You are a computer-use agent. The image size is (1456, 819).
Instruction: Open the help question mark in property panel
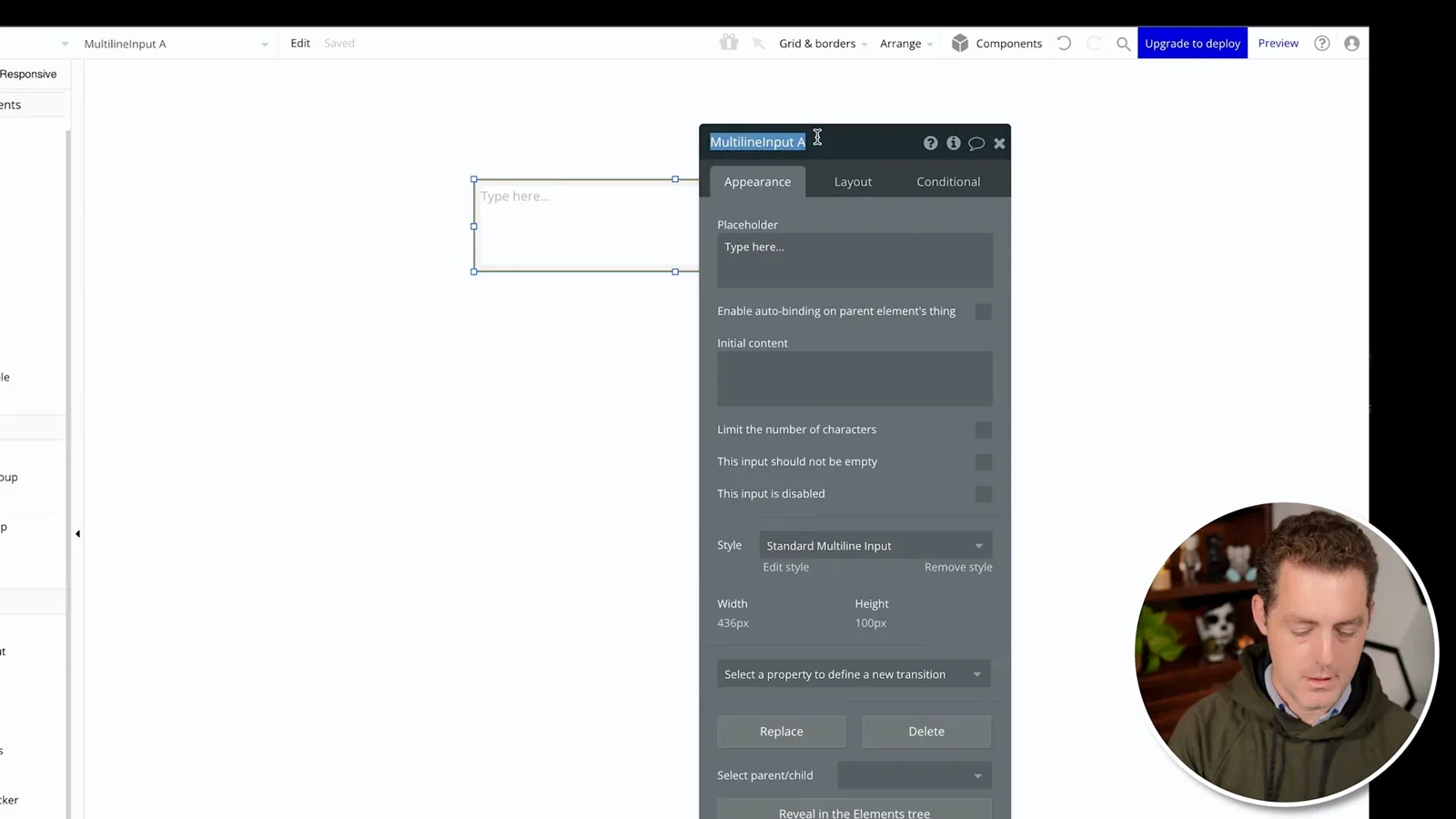point(930,143)
